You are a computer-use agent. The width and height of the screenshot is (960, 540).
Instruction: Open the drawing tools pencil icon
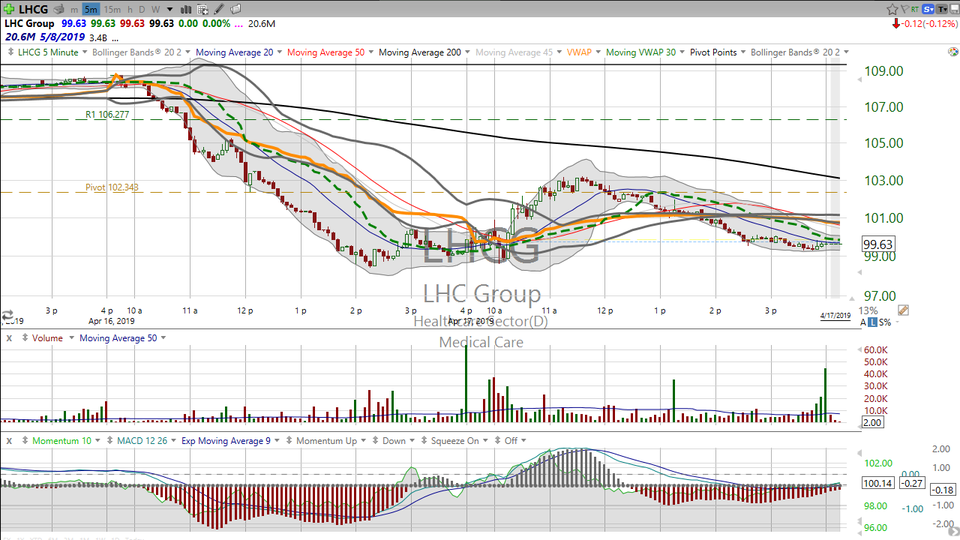tap(219, 9)
